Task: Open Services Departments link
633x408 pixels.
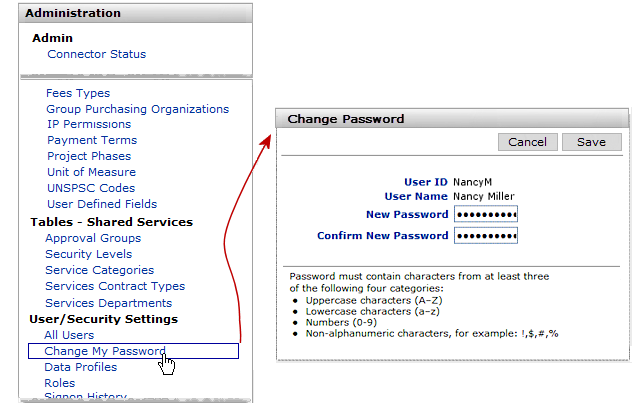Action: (x=108, y=303)
